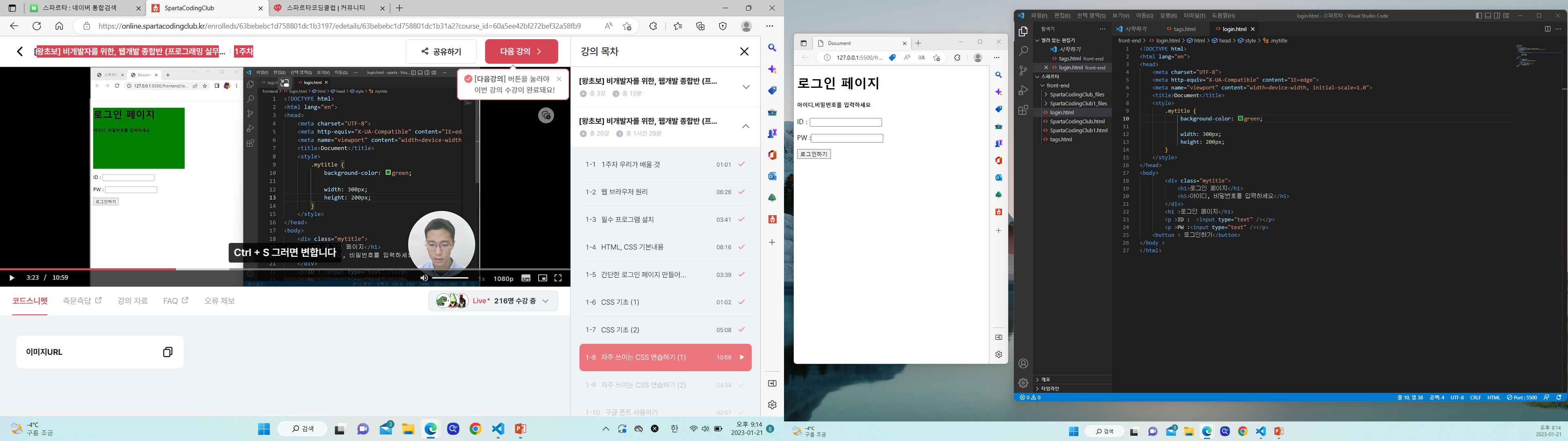Expand the 개요 outline section
Screen dimensions: 1568x441
coord(1073,379)
